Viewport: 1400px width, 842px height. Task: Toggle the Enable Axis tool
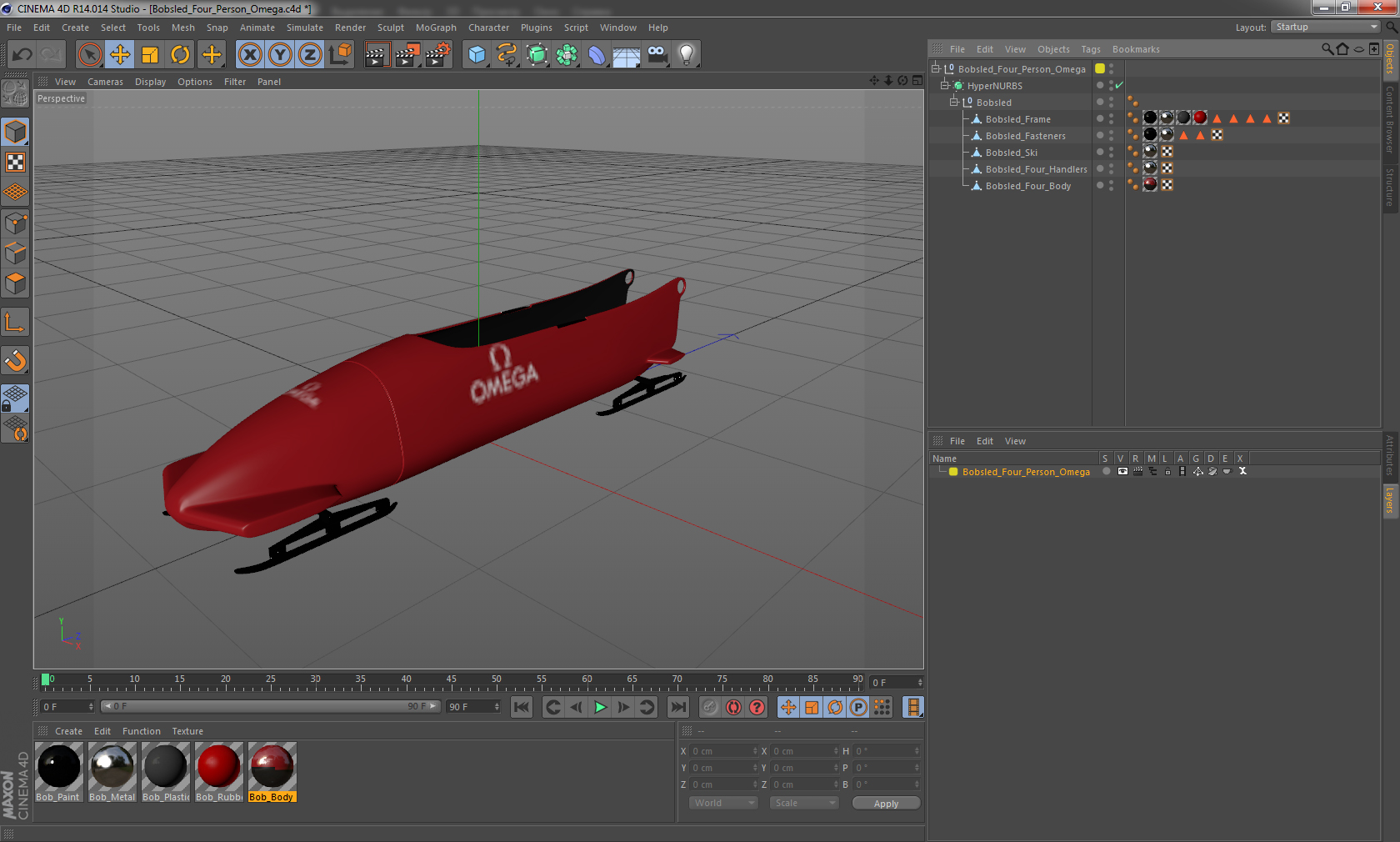pyautogui.click(x=15, y=322)
